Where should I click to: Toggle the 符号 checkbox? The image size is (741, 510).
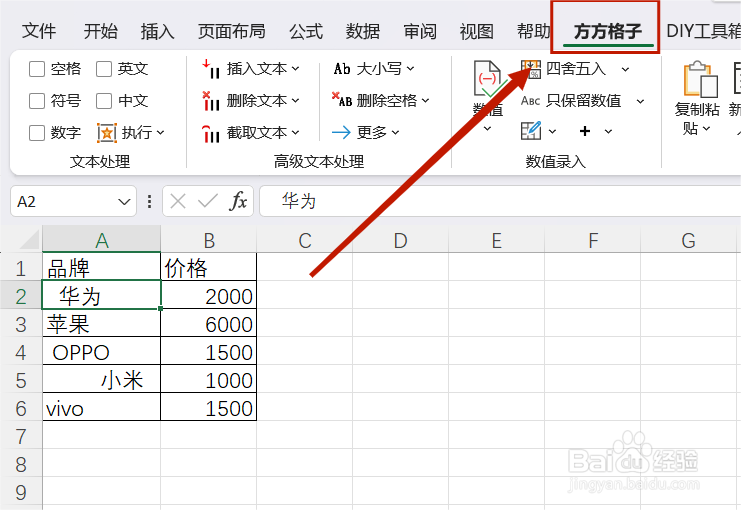[x=37, y=101]
